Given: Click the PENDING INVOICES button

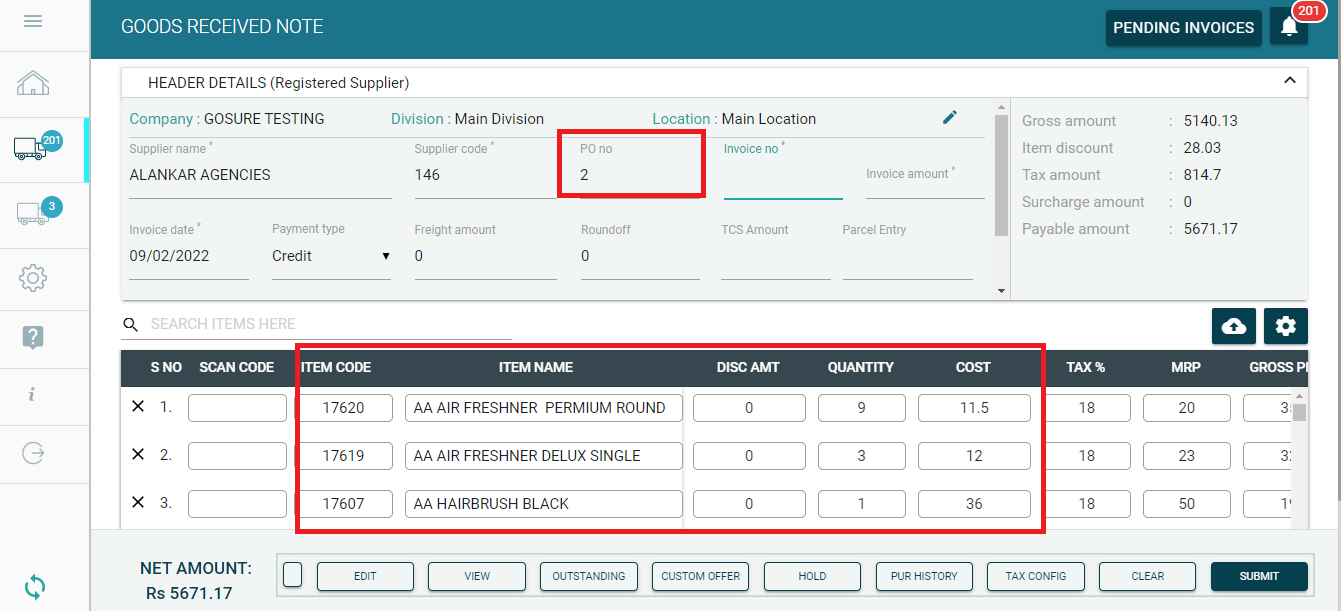Looking at the screenshot, I should click(1183, 27).
